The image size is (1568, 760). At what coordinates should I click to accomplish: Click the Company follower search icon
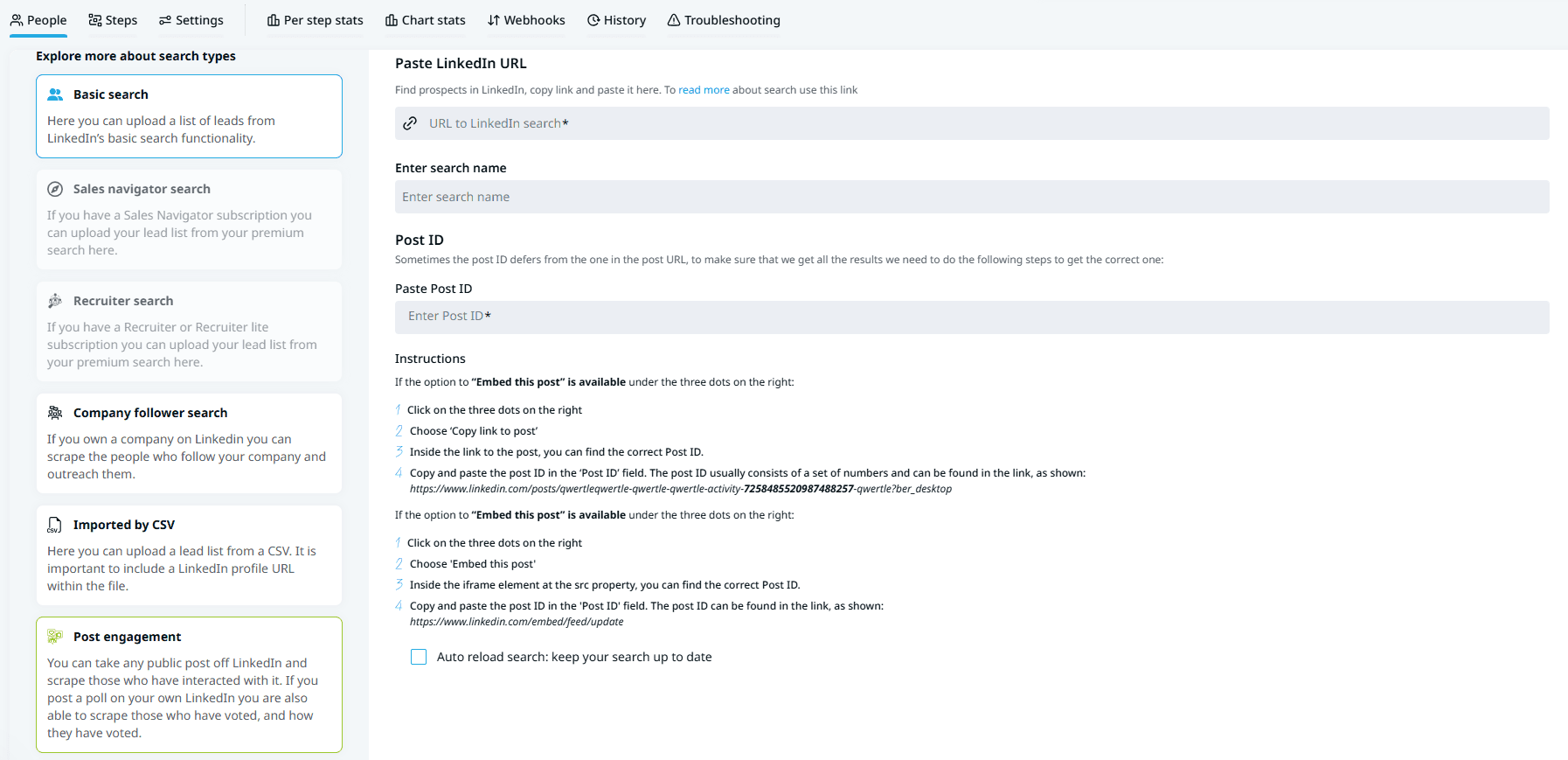55,413
